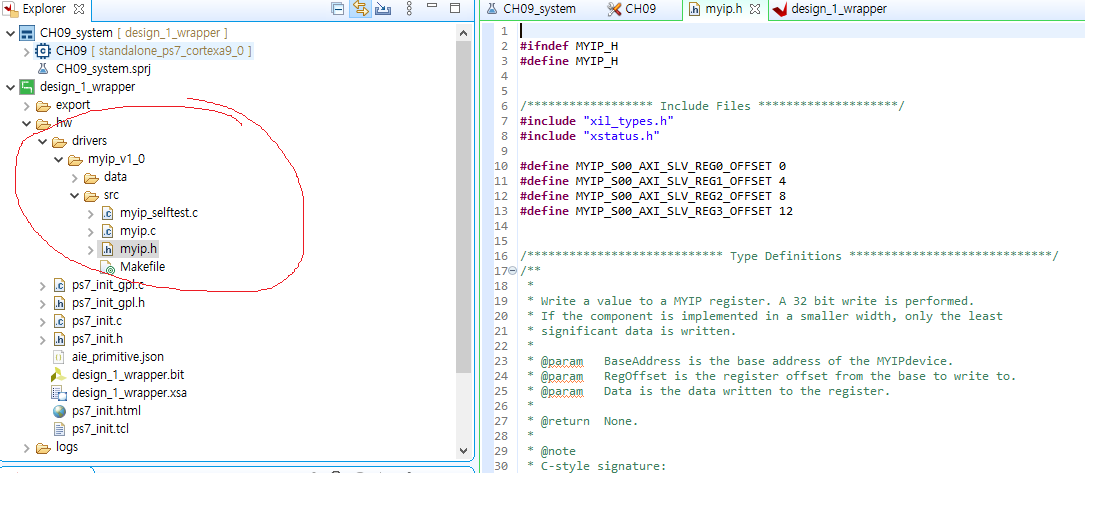The height and width of the screenshot is (524, 1105).
Task: Switch to the CH09 editor tab
Action: pyautogui.click(x=632, y=9)
